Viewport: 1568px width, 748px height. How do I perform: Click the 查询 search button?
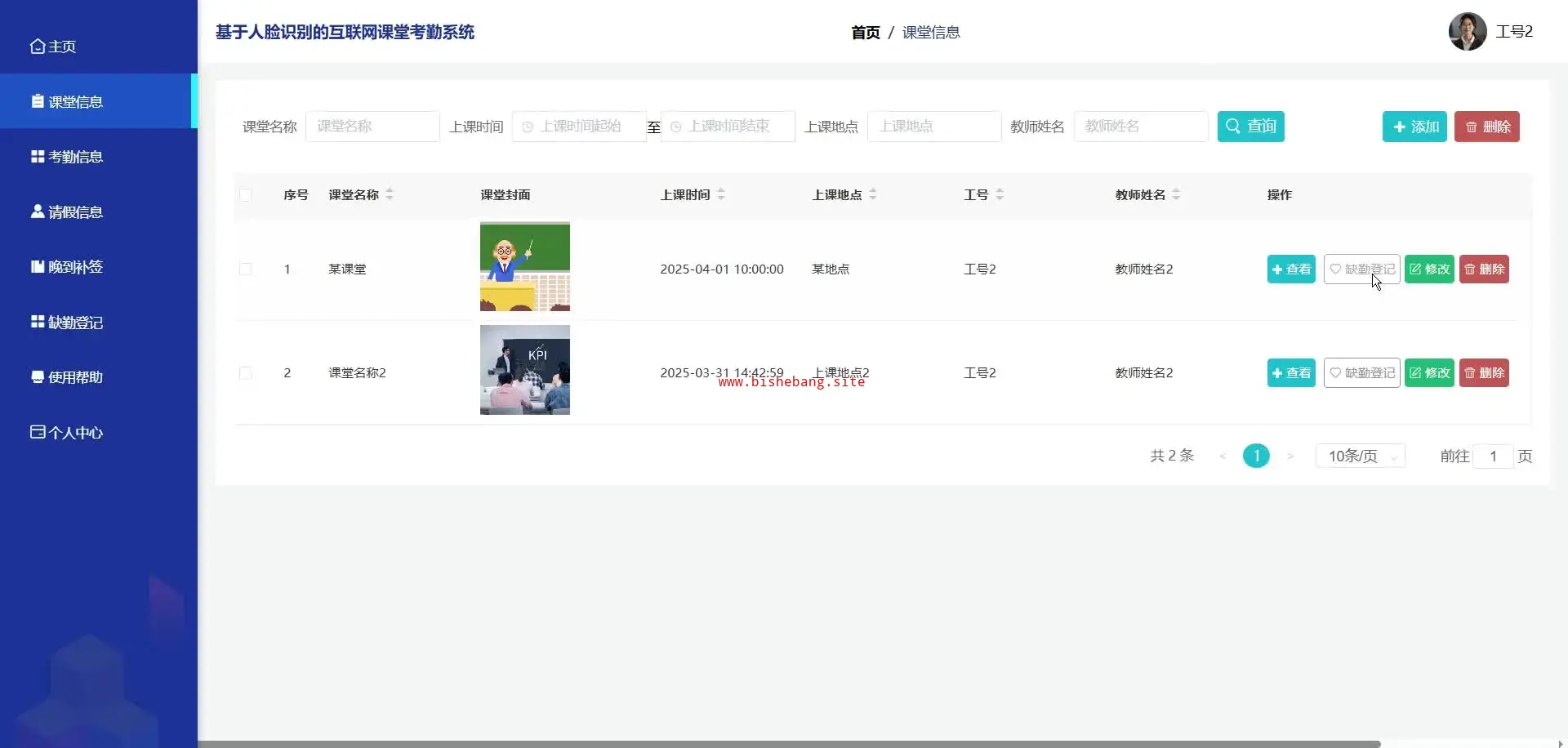[1250, 127]
